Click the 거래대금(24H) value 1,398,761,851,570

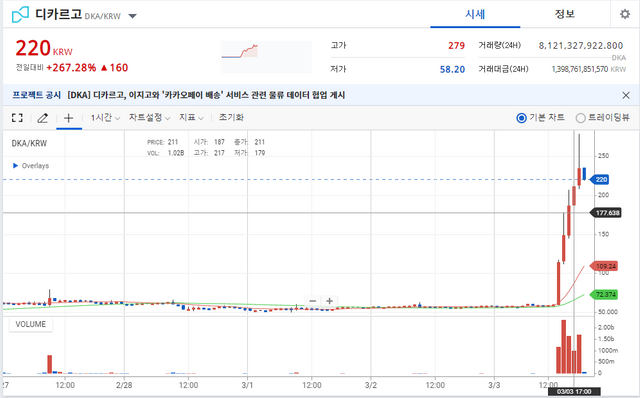point(580,69)
